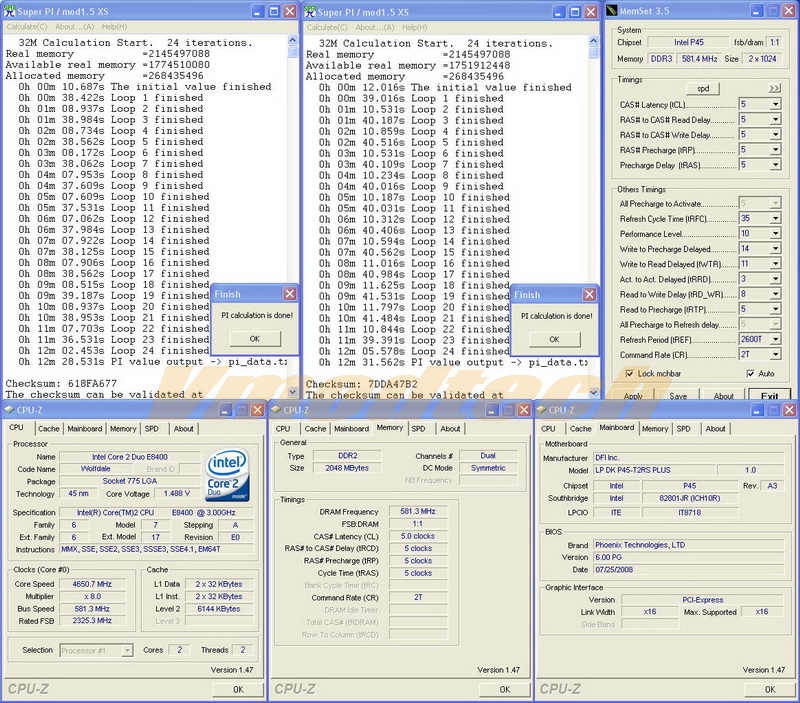Click OK in the left Finish dialog
The width and height of the screenshot is (800, 703).
pyautogui.click(x=255, y=338)
